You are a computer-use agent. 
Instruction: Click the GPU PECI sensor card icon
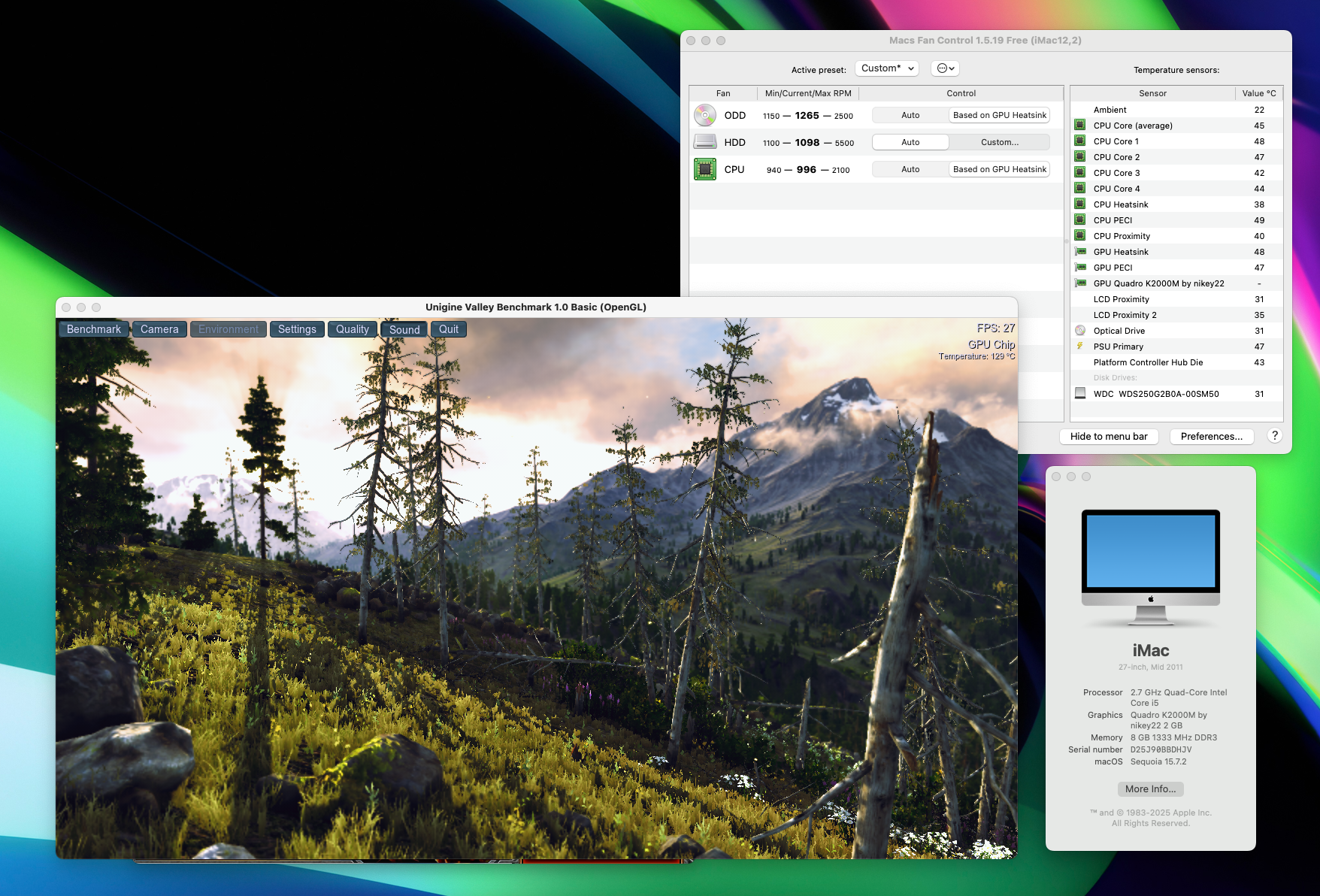(1080, 267)
